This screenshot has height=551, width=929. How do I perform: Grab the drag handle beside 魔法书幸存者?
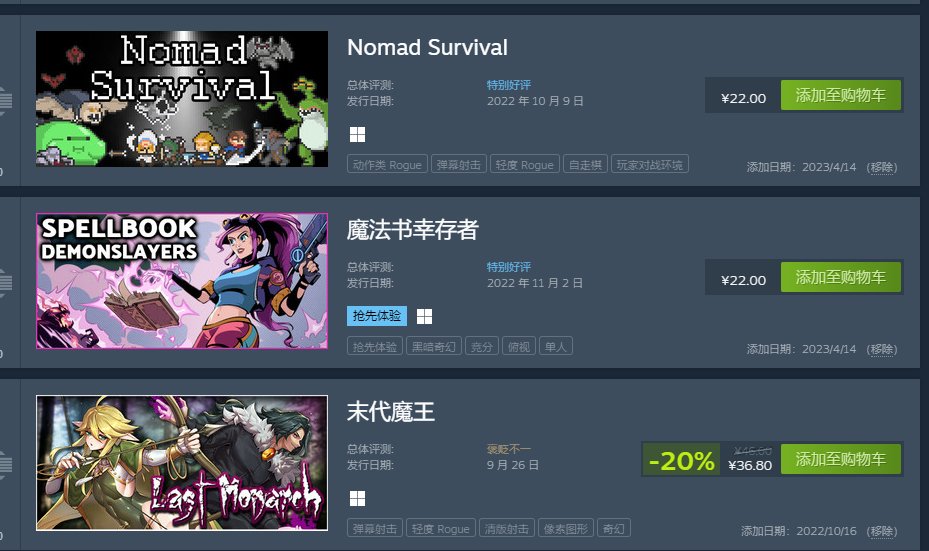pos(5,282)
